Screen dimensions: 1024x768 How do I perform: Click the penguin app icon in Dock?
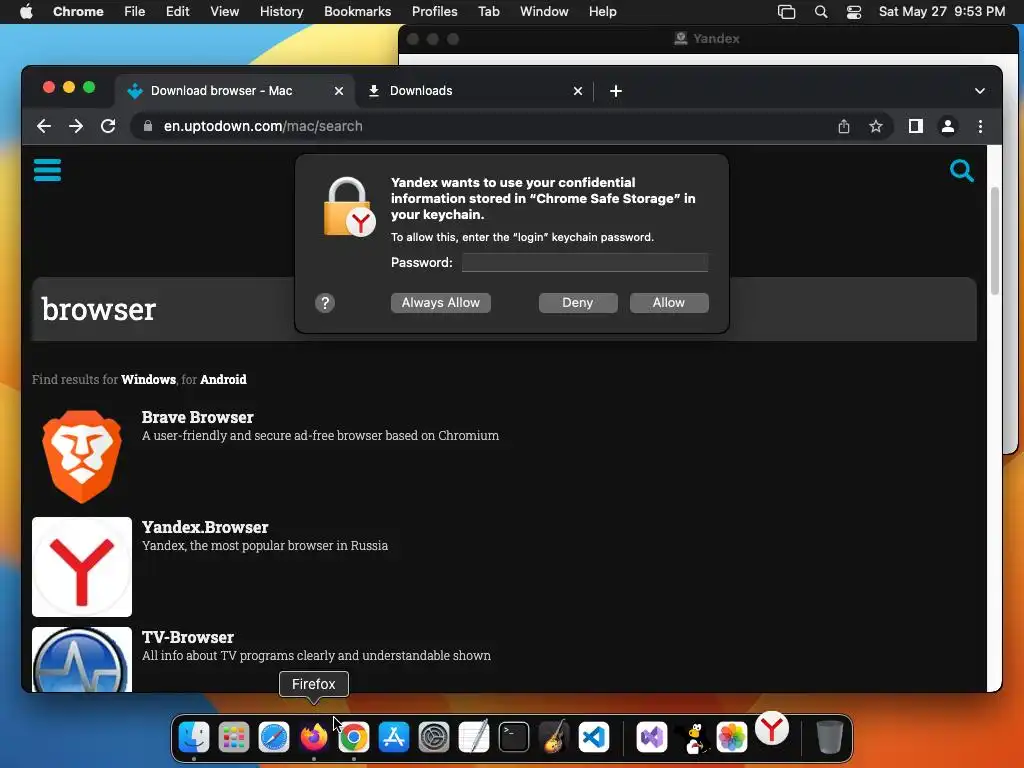[694, 738]
